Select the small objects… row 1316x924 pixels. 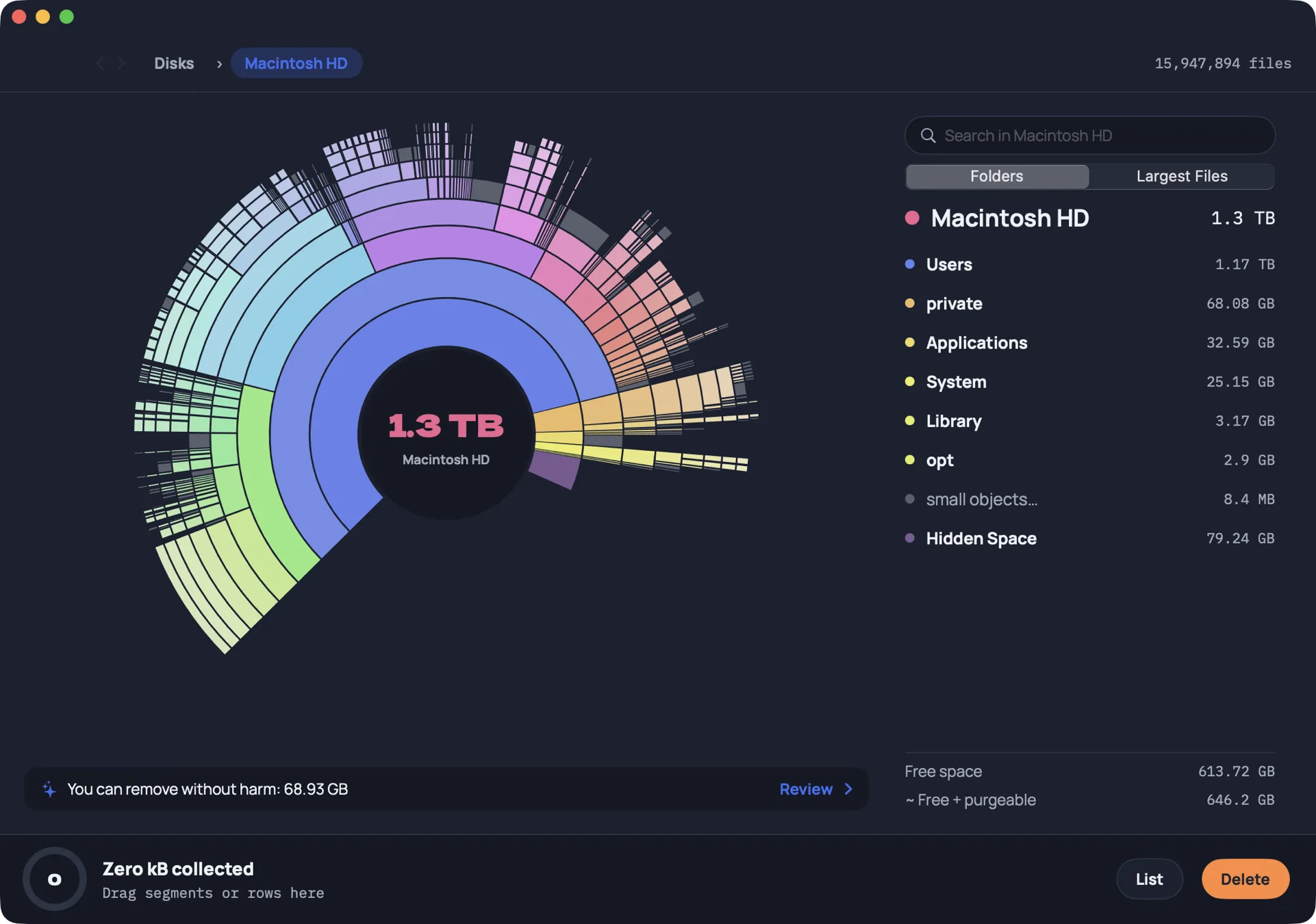(x=1090, y=499)
